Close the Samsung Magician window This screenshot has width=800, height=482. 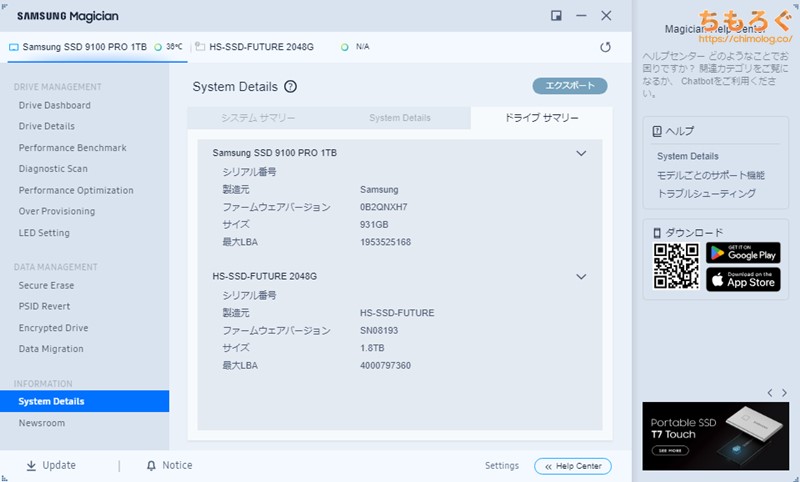[x=606, y=16]
